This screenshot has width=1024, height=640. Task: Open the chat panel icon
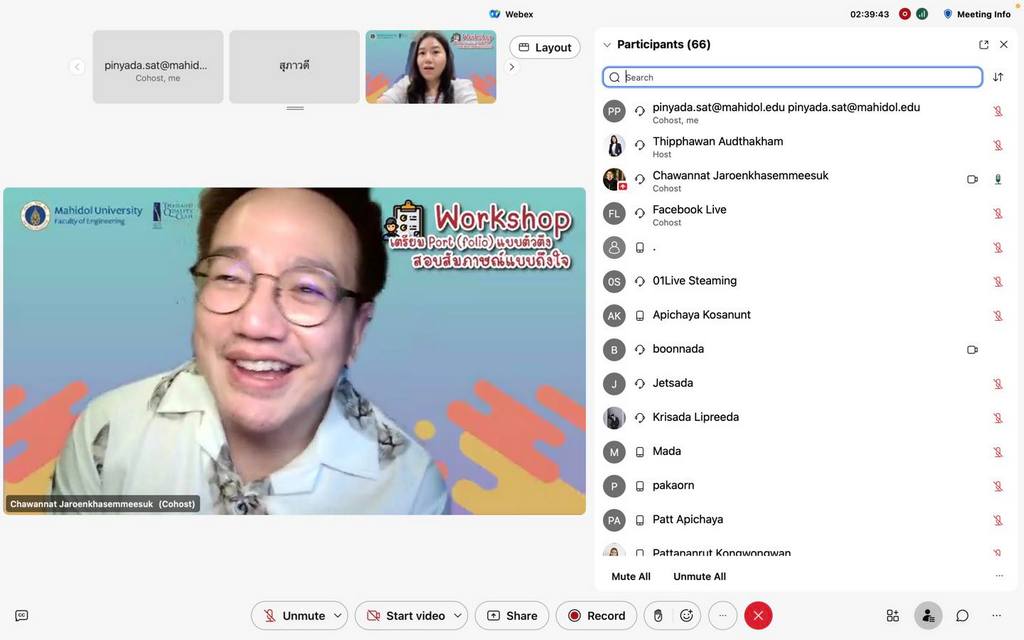tap(962, 616)
